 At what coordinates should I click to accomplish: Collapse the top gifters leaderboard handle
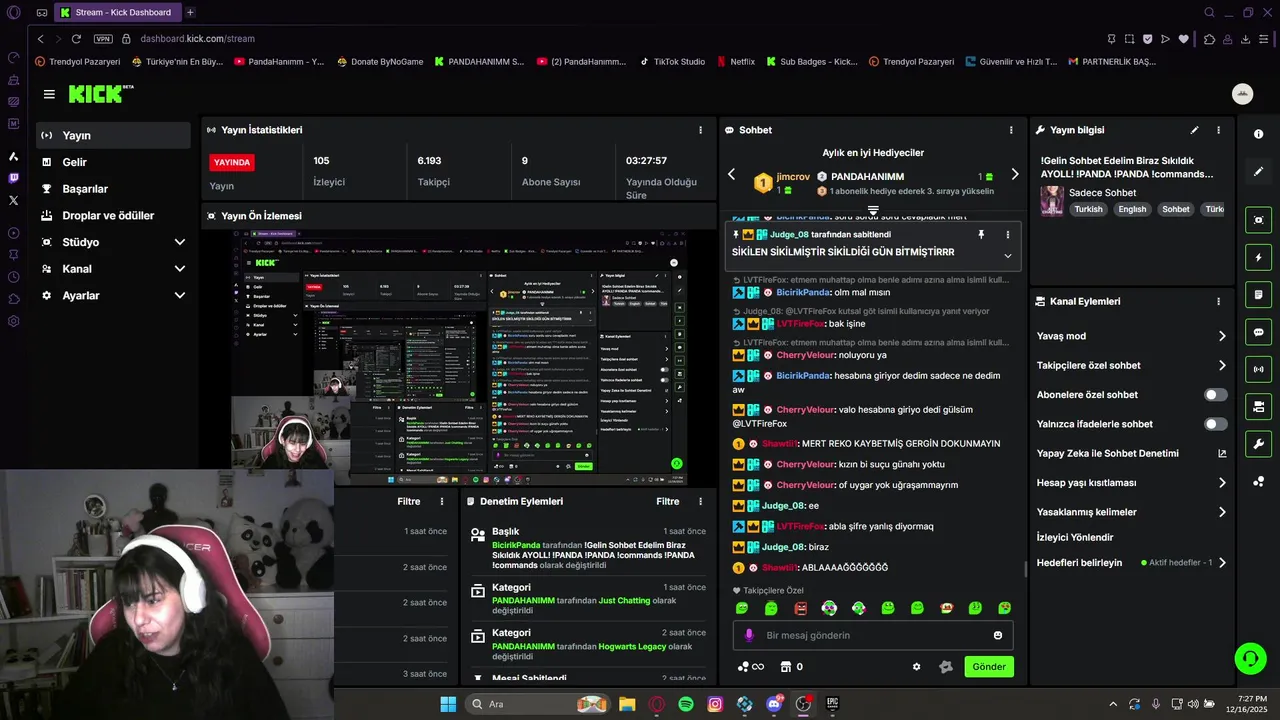873,210
